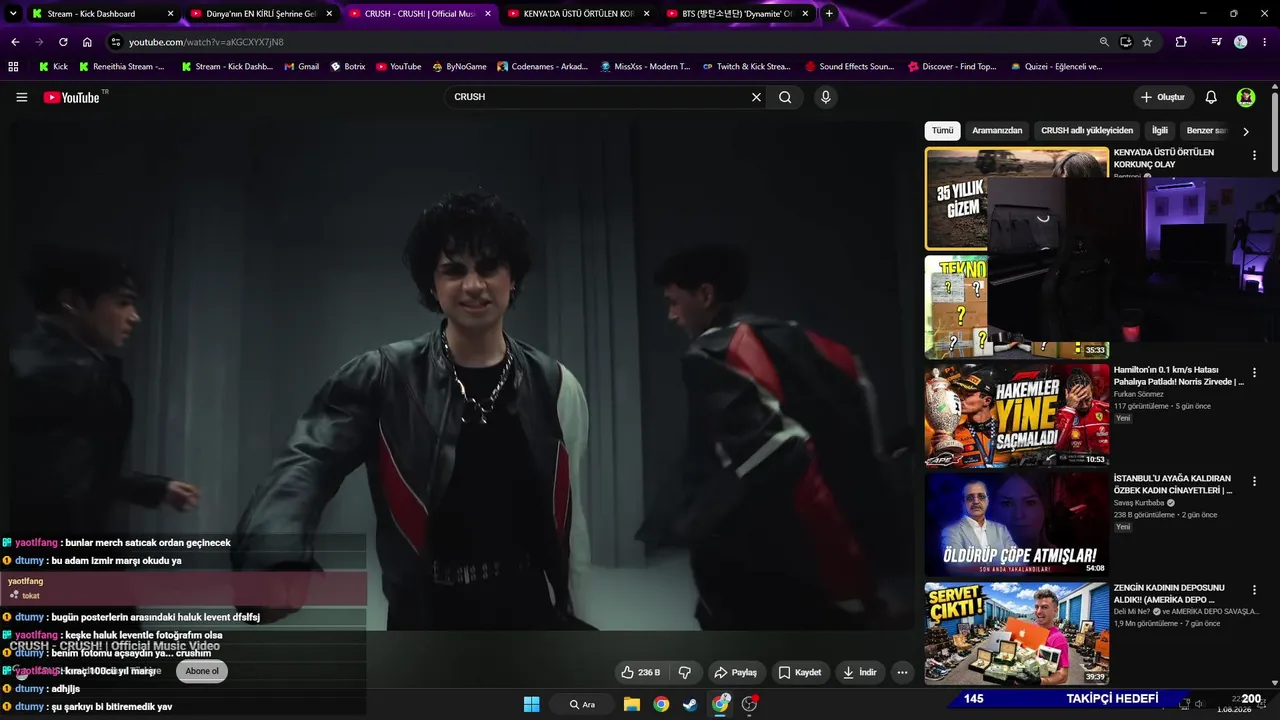Open the Gmail bookmark
This screenshot has height=720, width=1280.
[302, 67]
